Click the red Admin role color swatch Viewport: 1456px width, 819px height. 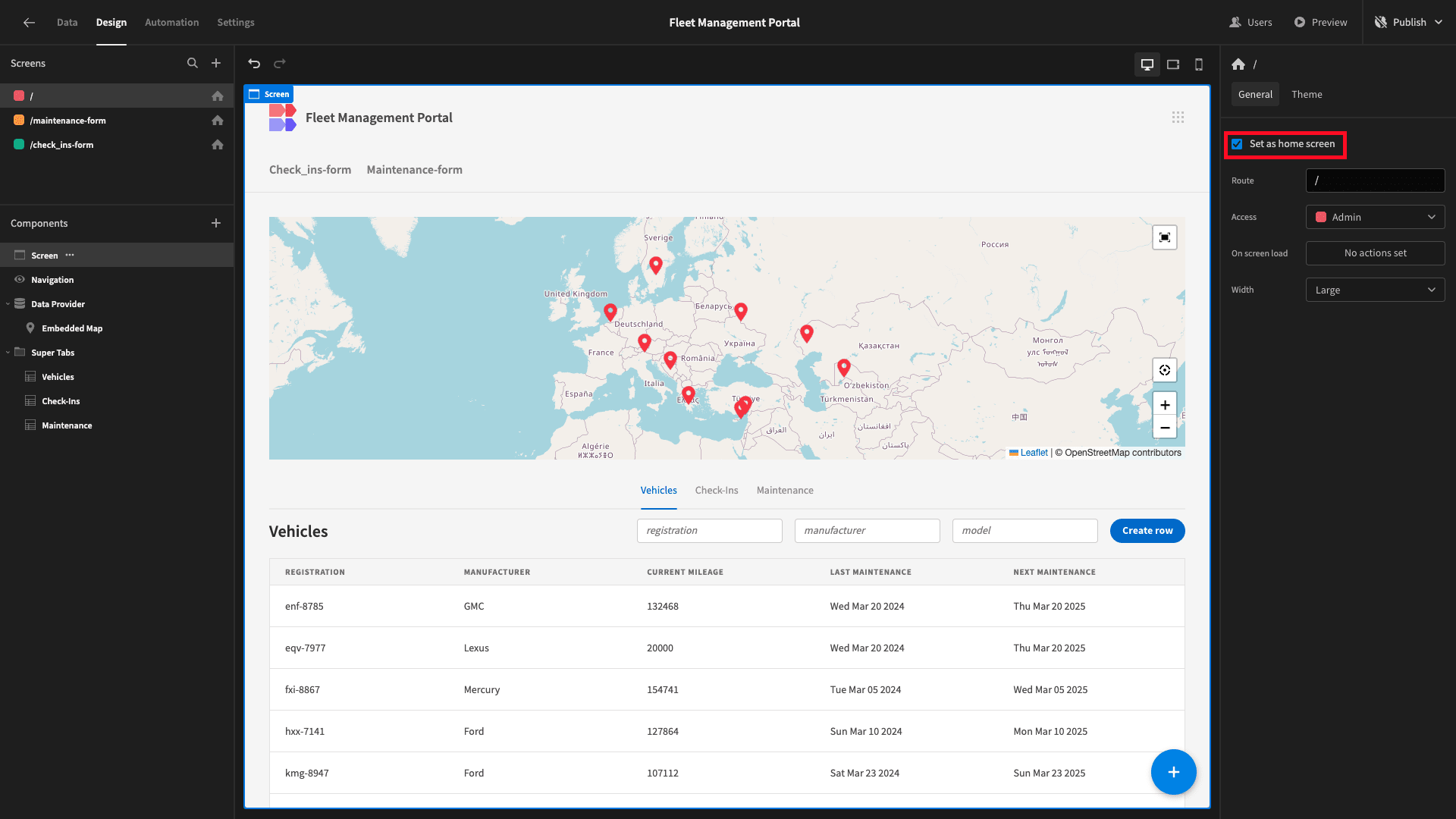point(1321,217)
